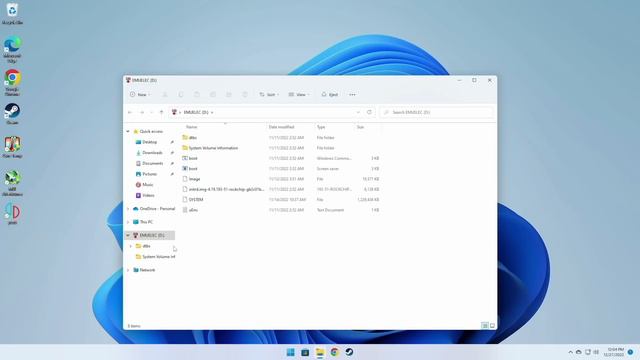Open the See more ellipsis menu
The width and height of the screenshot is (640, 360).
(352, 95)
